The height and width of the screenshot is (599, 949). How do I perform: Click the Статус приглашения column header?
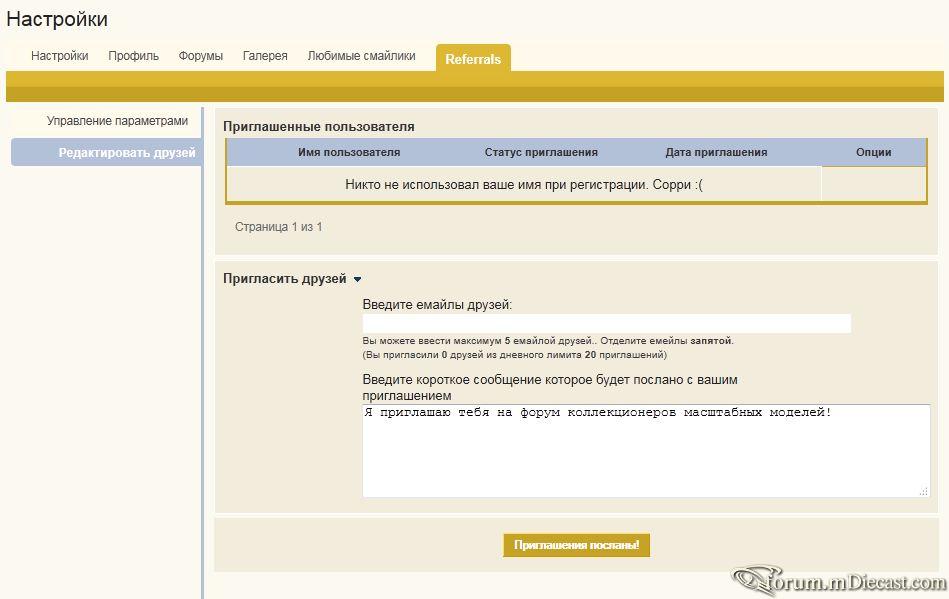(x=541, y=152)
